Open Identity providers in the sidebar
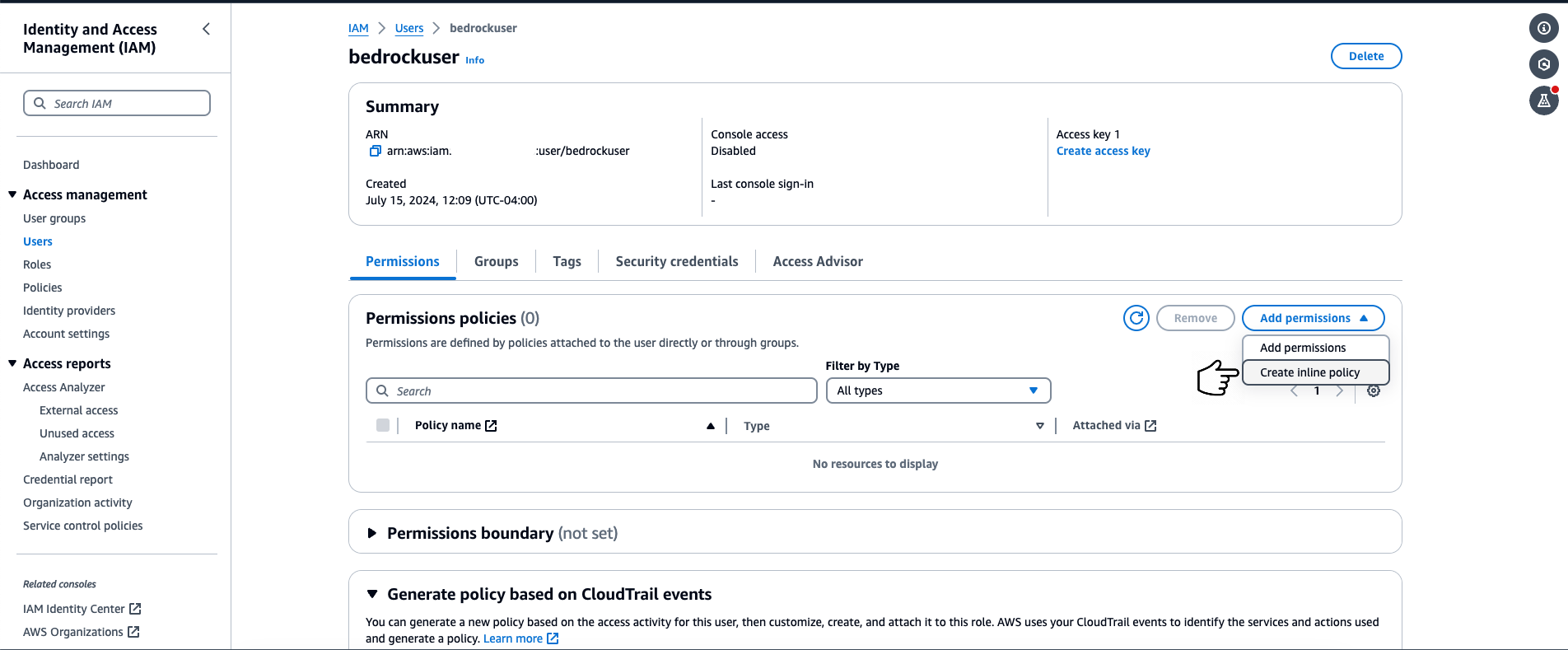The width and height of the screenshot is (1568, 650). tap(69, 311)
